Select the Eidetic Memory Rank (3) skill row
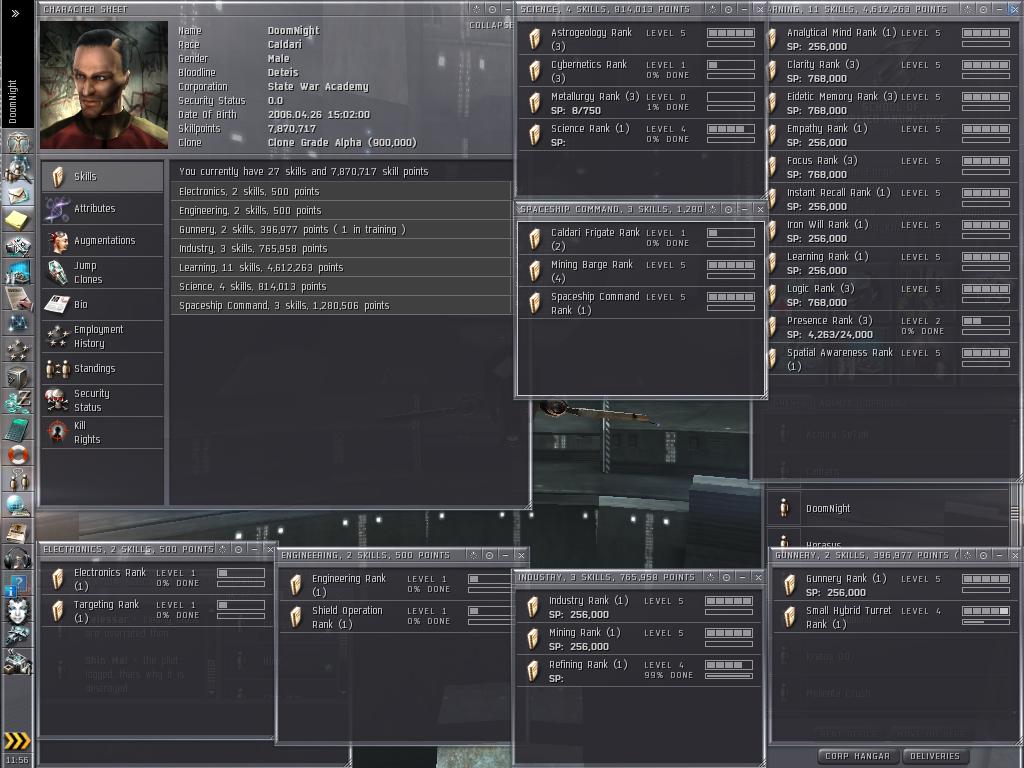 [892, 103]
